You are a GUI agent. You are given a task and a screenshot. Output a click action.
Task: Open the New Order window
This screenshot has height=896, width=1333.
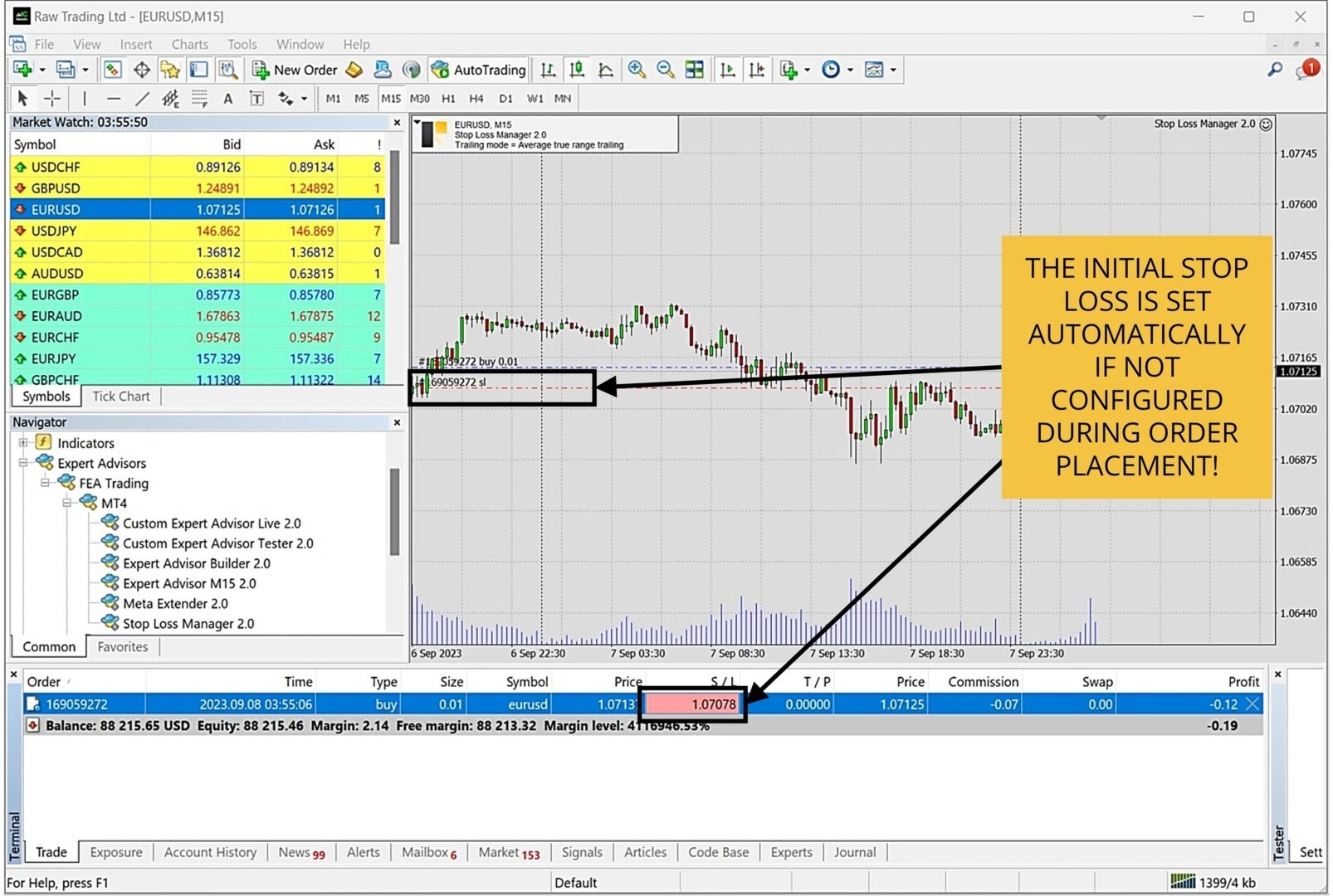click(295, 70)
